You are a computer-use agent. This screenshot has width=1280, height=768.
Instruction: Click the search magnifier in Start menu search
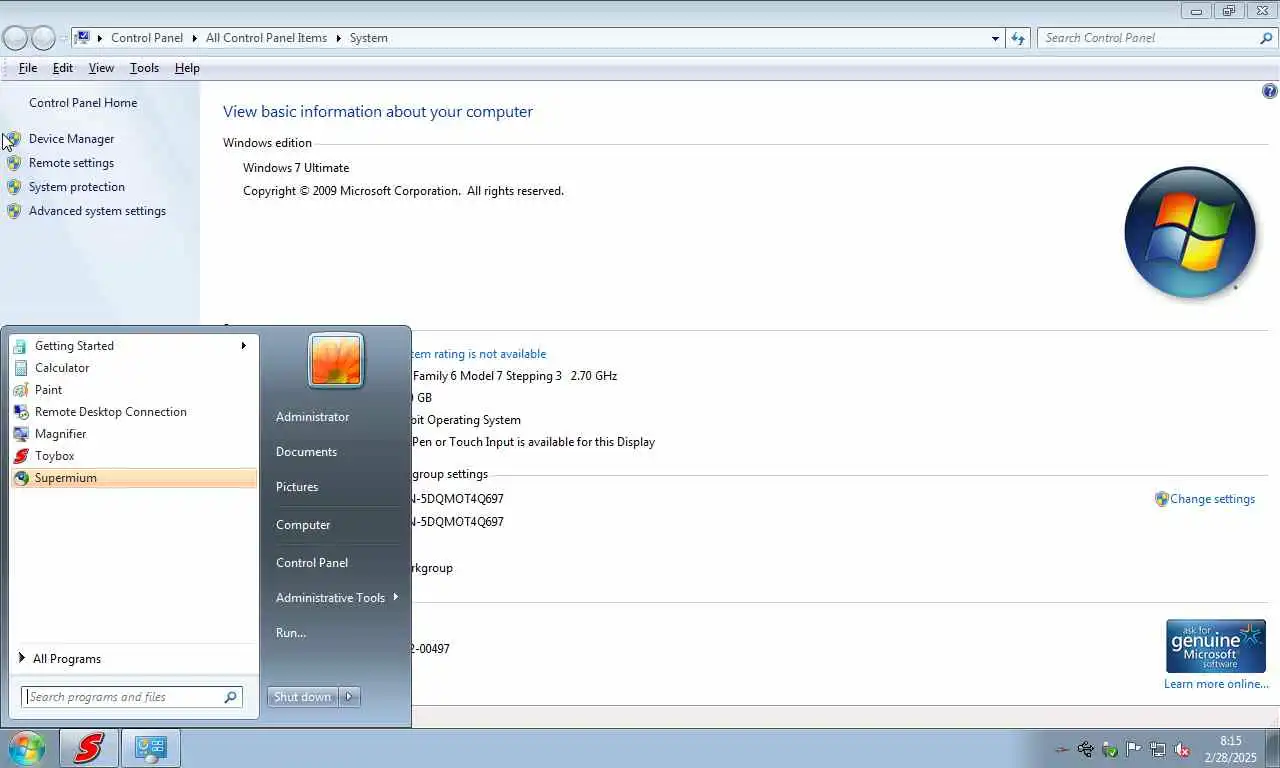coord(230,697)
